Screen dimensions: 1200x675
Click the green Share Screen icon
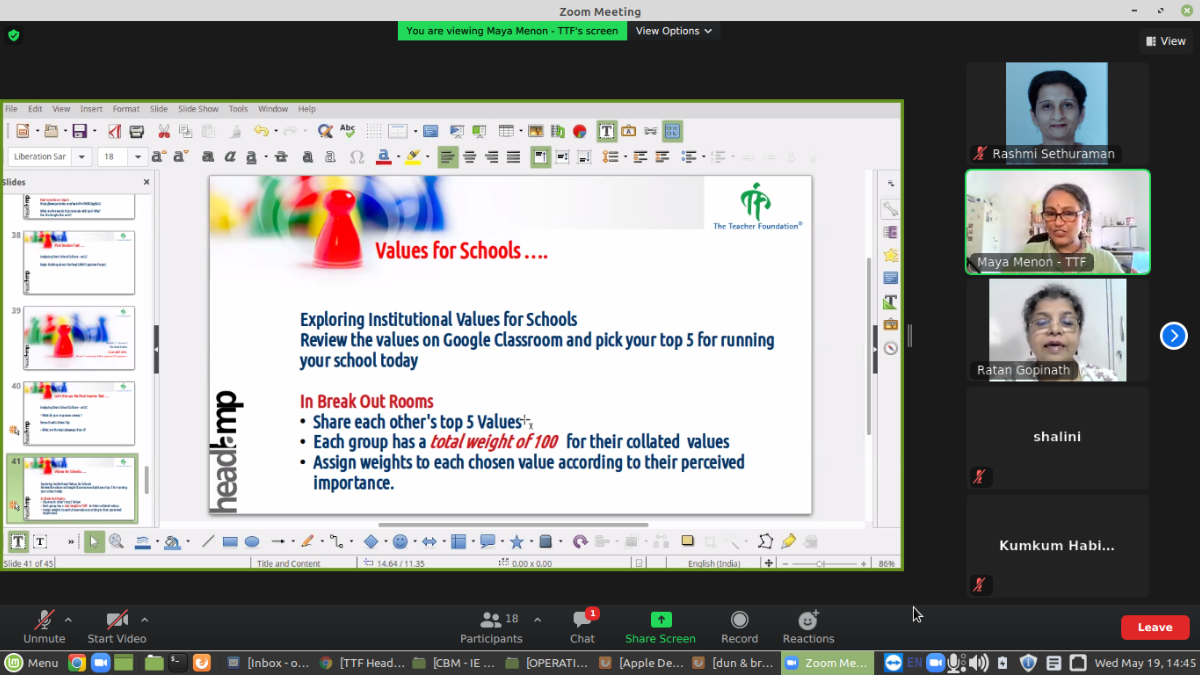pos(660,620)
